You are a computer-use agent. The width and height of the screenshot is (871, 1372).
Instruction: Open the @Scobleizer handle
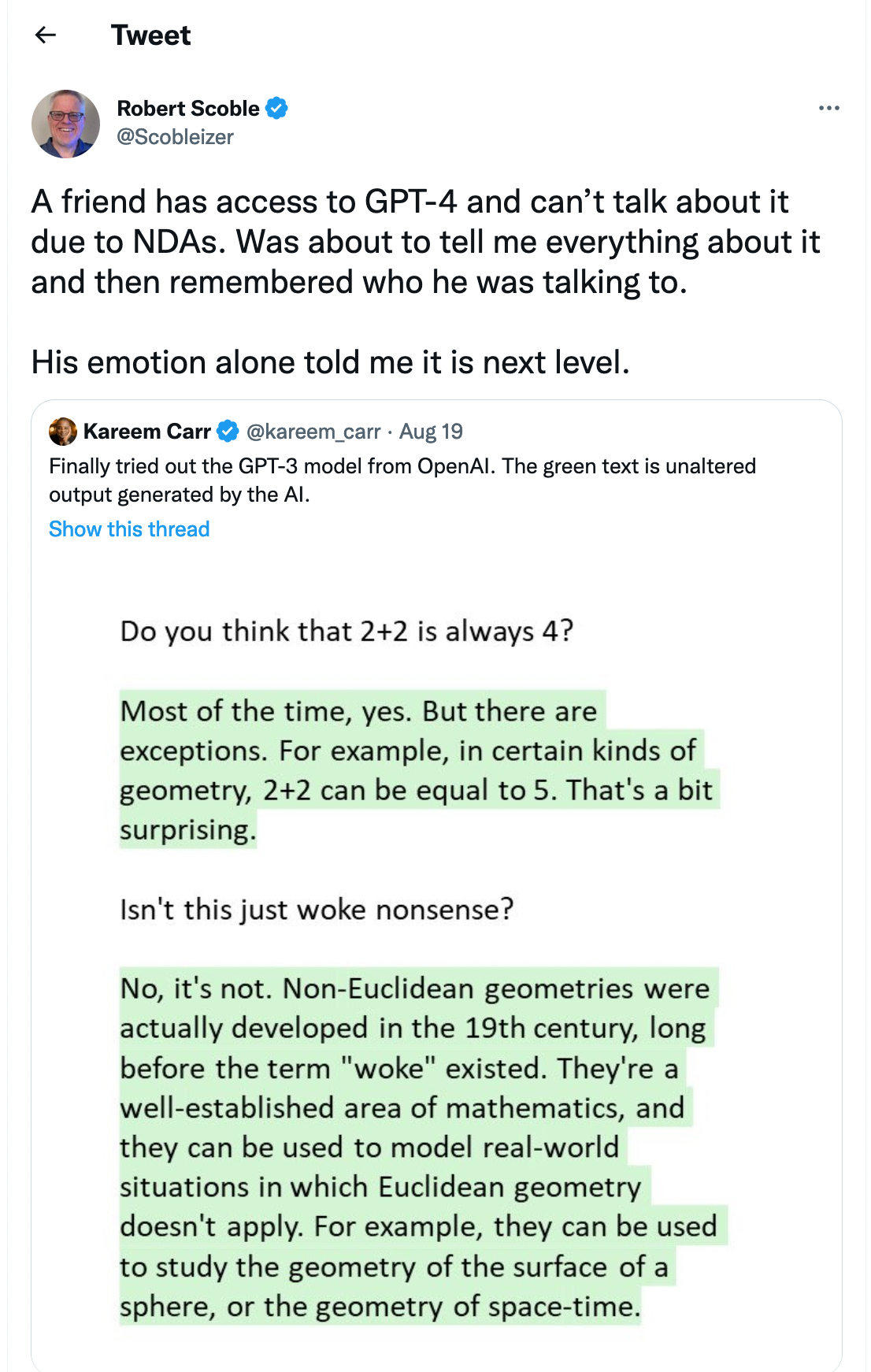175,137
